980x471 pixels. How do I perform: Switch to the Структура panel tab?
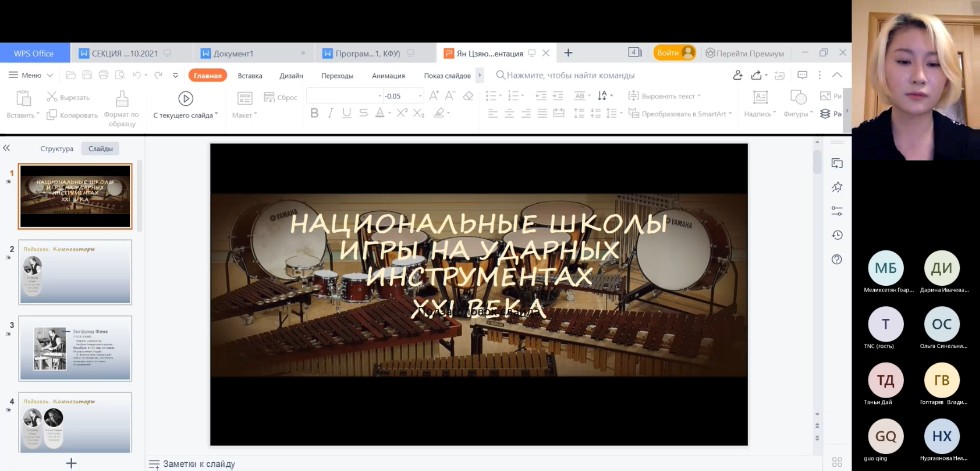click(x=57, y=148)
